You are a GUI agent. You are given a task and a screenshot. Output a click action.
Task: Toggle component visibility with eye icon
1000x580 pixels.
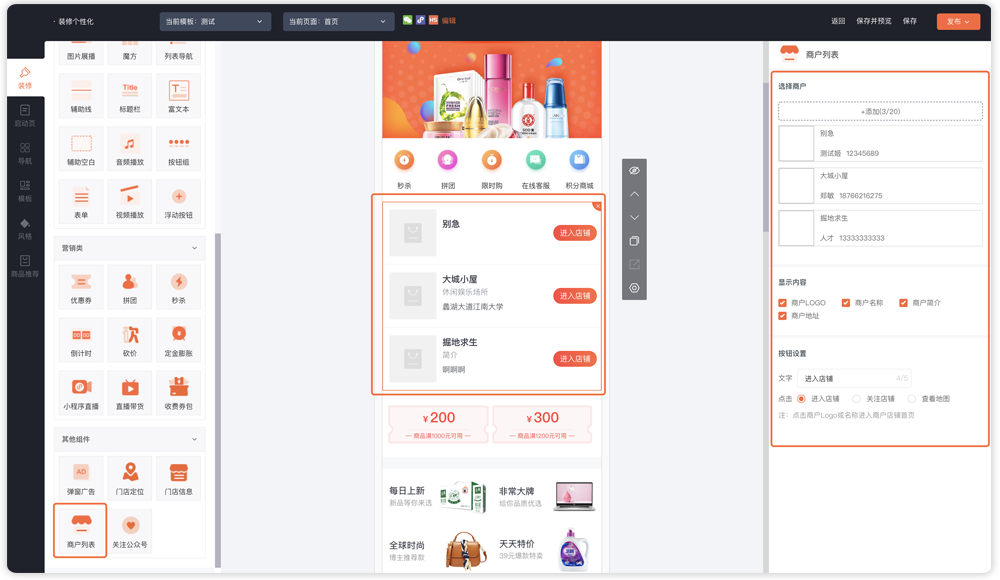click(x=634, y=171)
